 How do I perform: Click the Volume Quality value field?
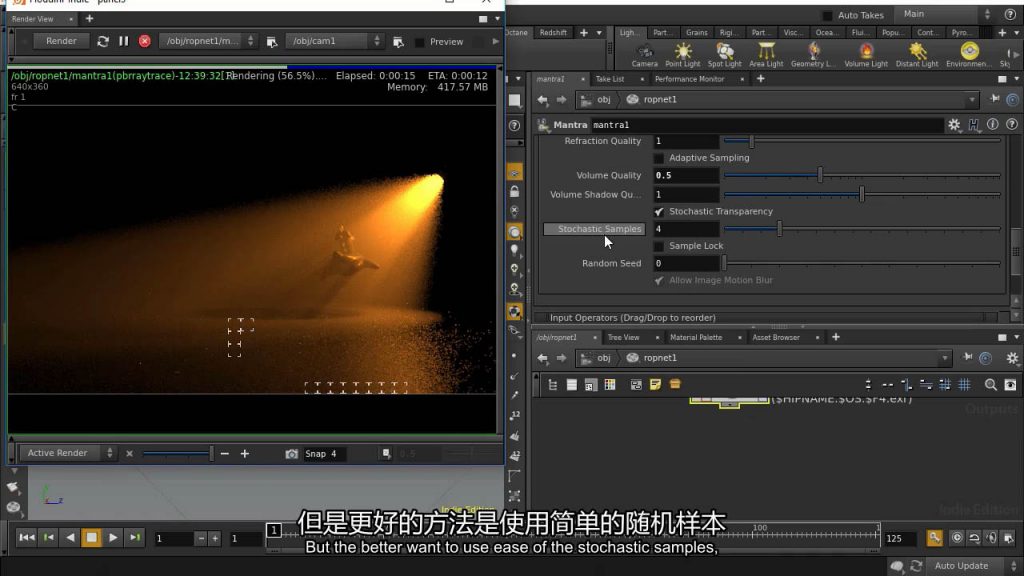point(686,175)
